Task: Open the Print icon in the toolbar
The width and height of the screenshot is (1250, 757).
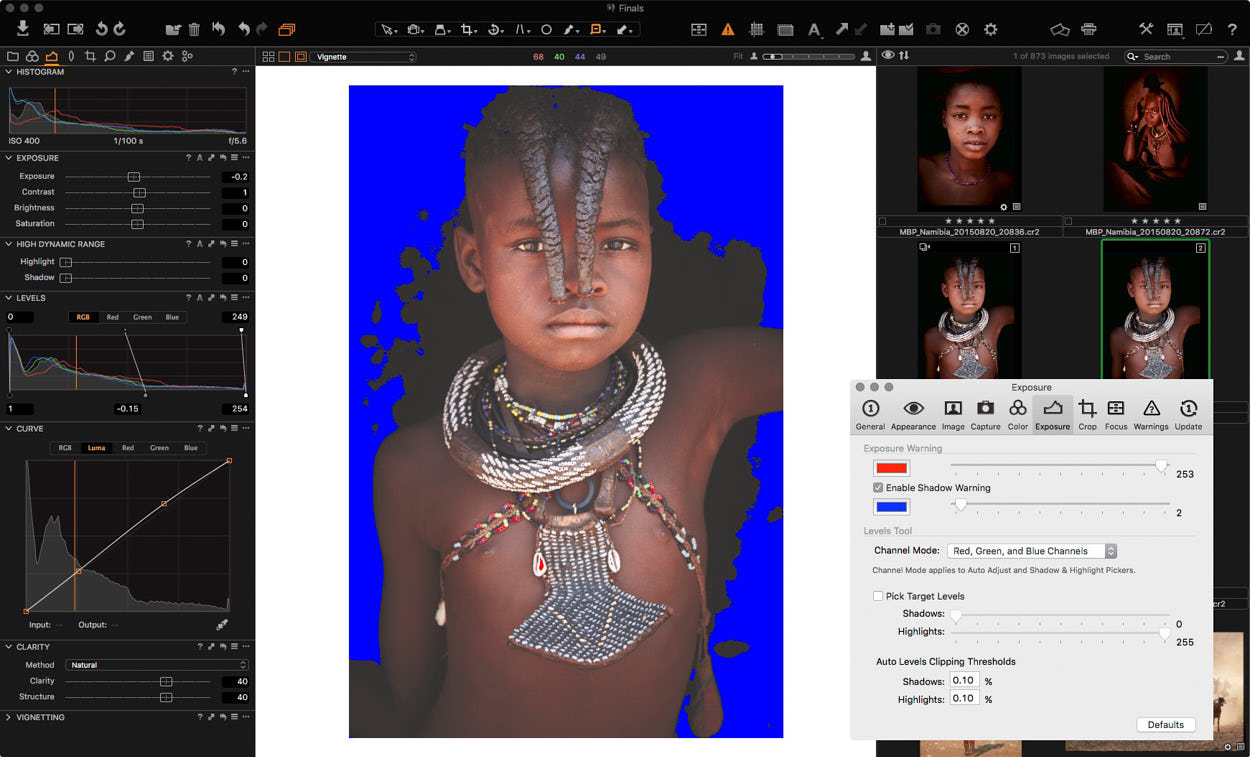Action: point(1088,30)
